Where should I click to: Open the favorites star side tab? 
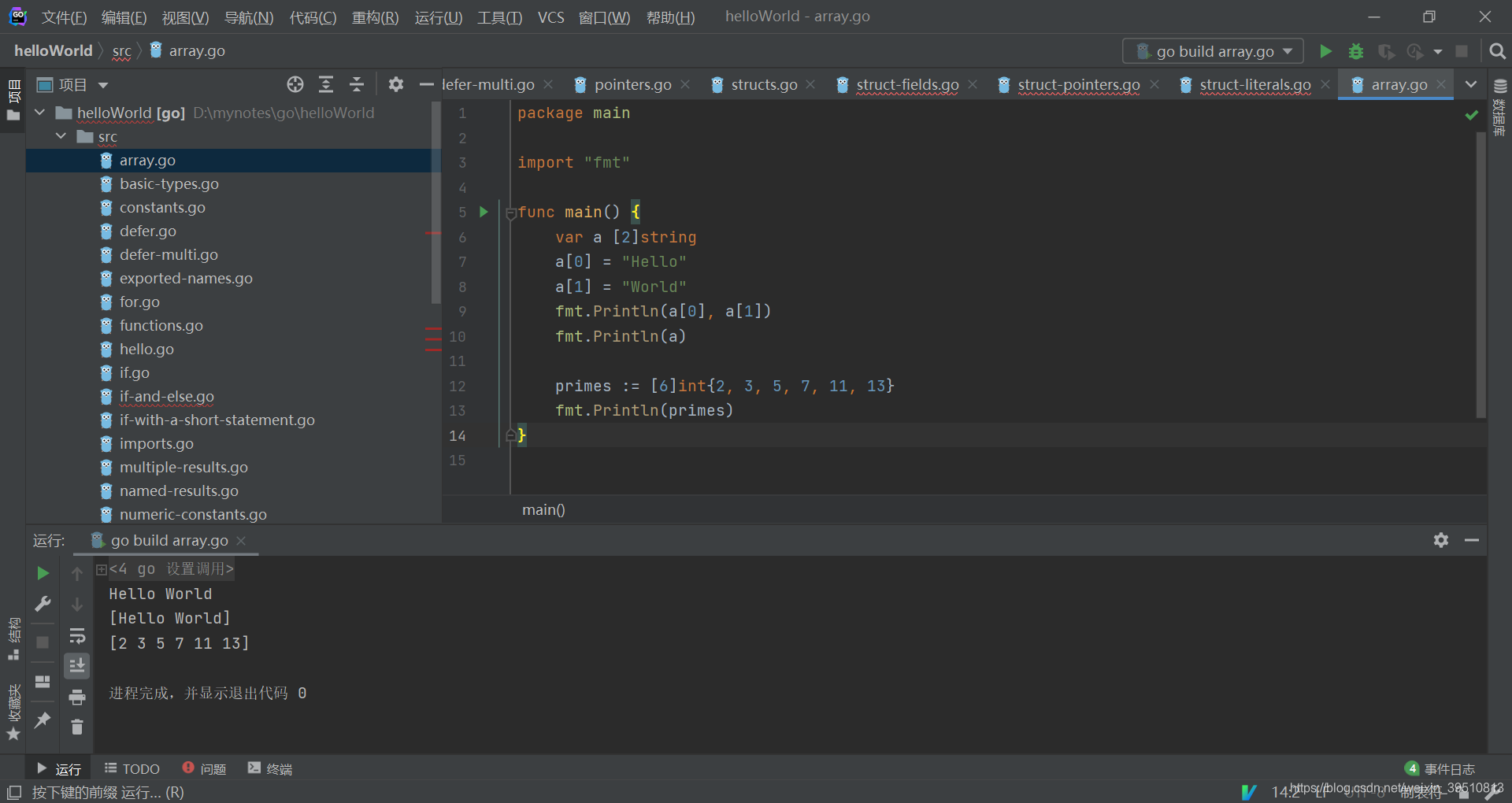13,712
